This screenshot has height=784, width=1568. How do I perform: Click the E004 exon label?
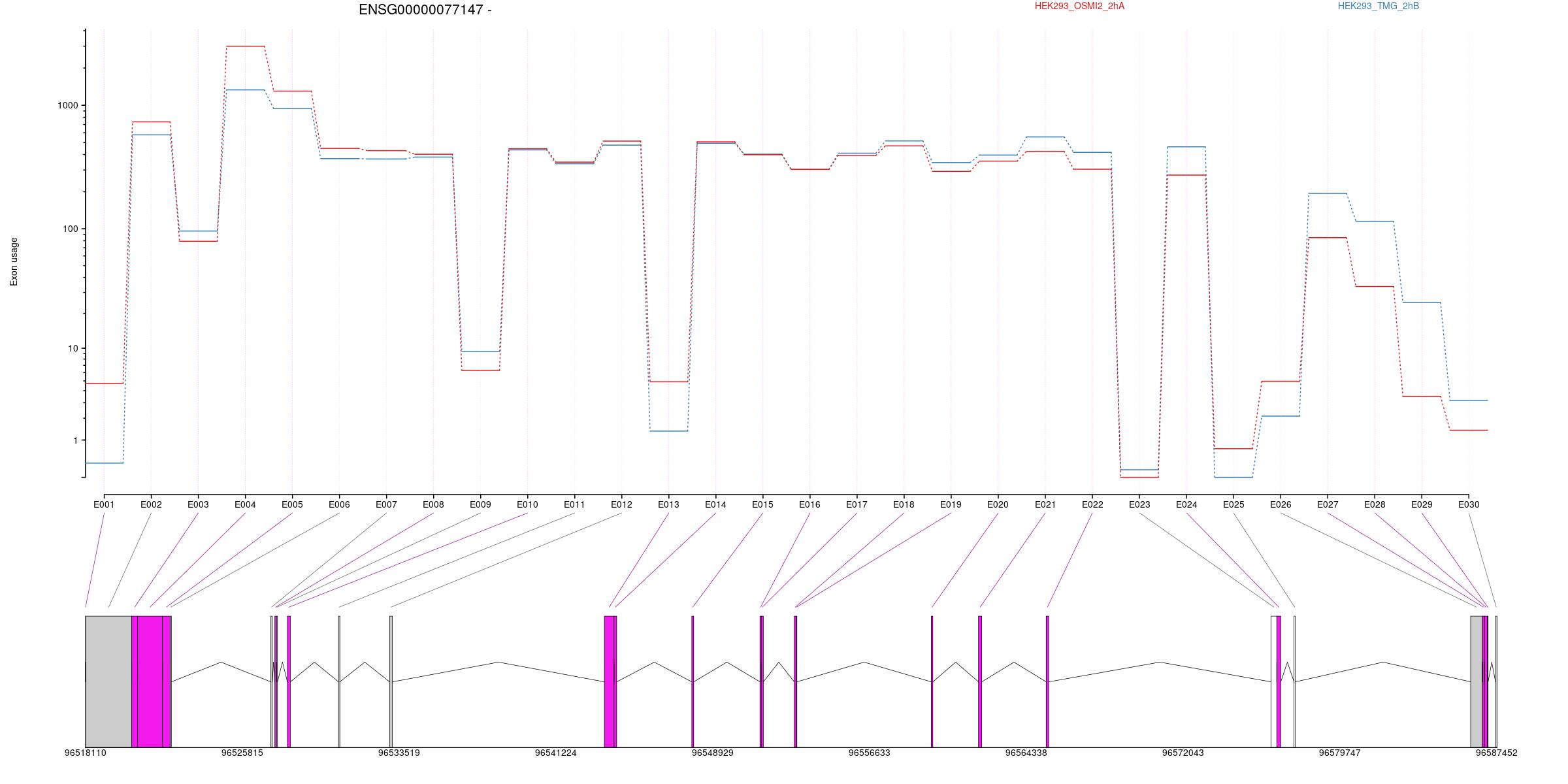[245, 504]
